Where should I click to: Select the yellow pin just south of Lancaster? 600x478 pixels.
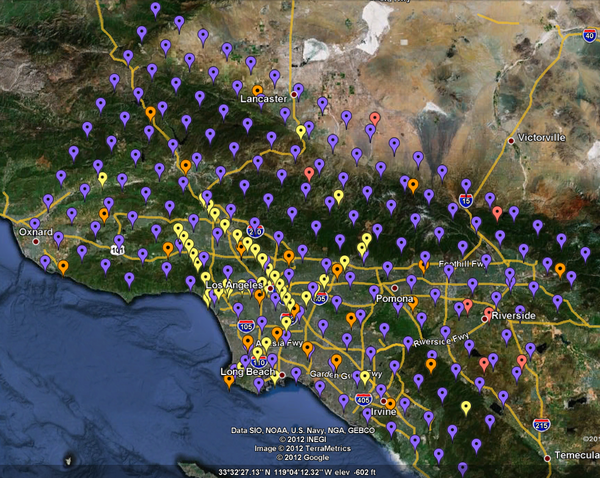(301, 131)
